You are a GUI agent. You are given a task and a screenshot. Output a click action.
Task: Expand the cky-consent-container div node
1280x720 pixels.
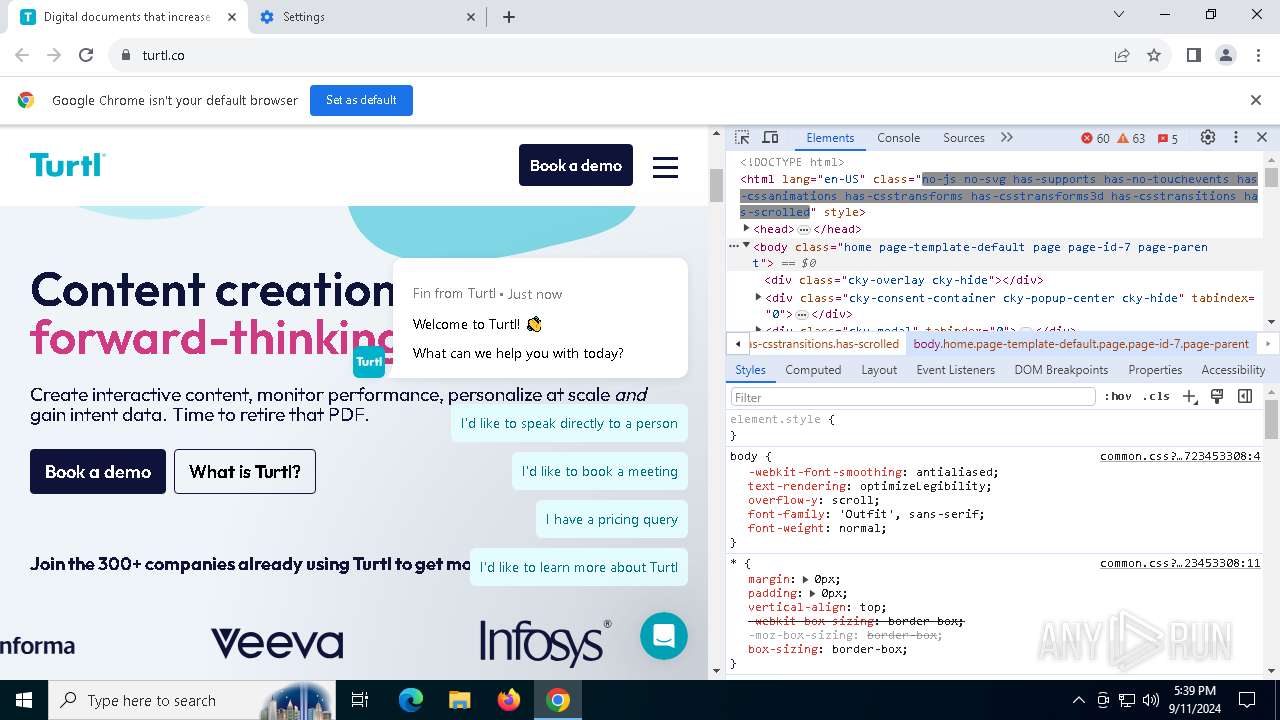click(x=759, y=297)
